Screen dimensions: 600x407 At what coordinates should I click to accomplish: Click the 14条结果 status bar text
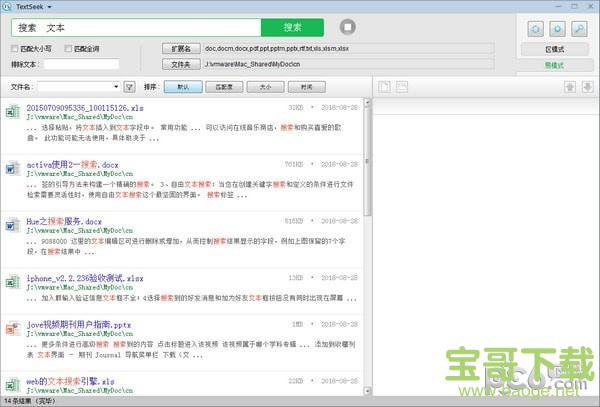(30, 401)
